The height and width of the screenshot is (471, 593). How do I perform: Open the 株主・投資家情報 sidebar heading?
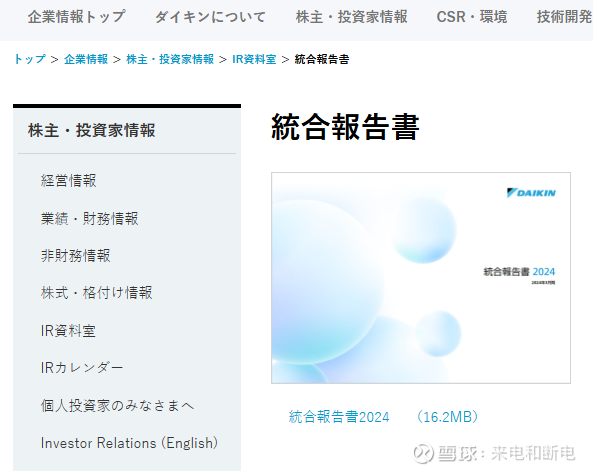91,130
